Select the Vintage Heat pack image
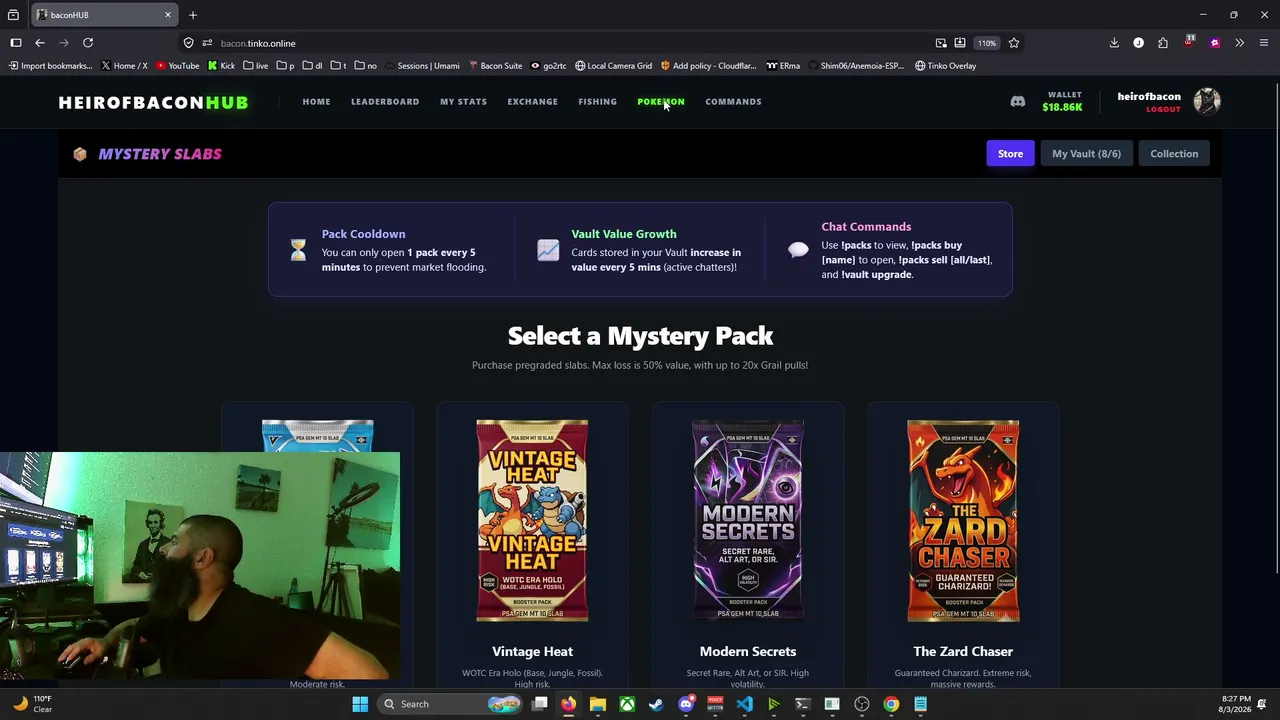 pyautogui.click(x=532, y=520)
